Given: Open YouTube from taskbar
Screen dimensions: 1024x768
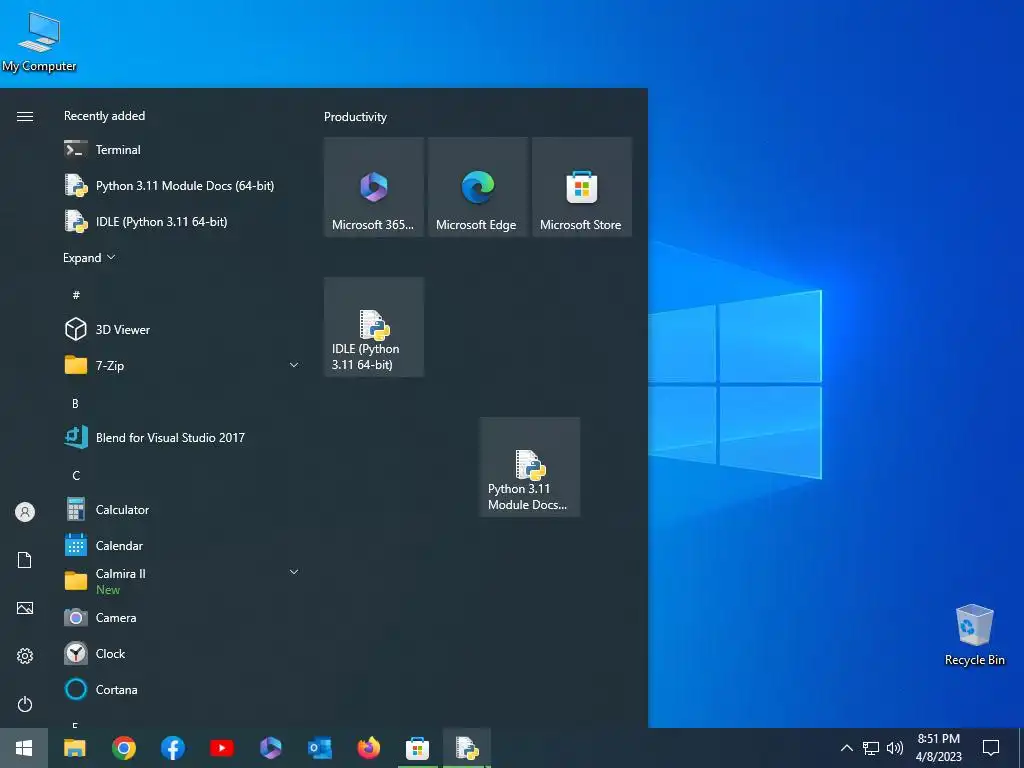Looking at the screenshot, I should coord(221,748).
